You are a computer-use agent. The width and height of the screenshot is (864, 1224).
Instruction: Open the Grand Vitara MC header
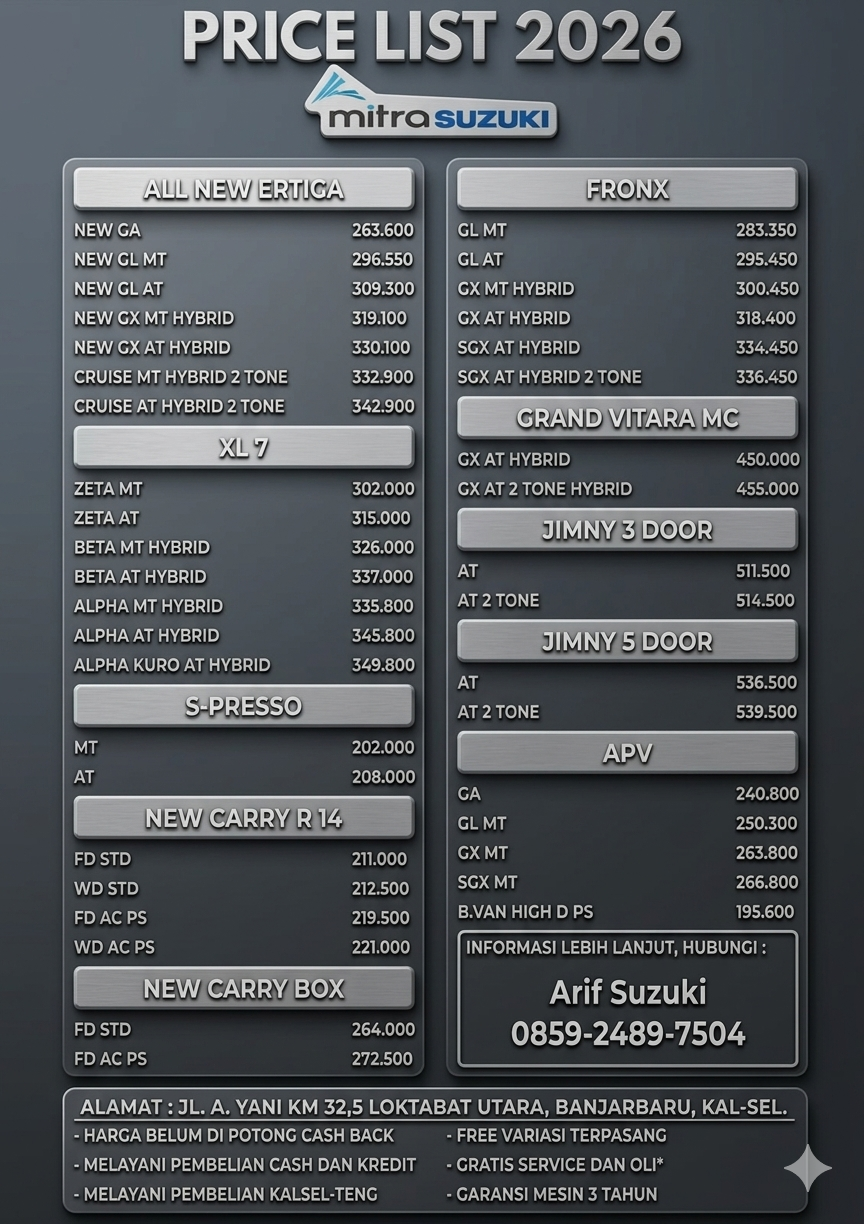[627, 418]
